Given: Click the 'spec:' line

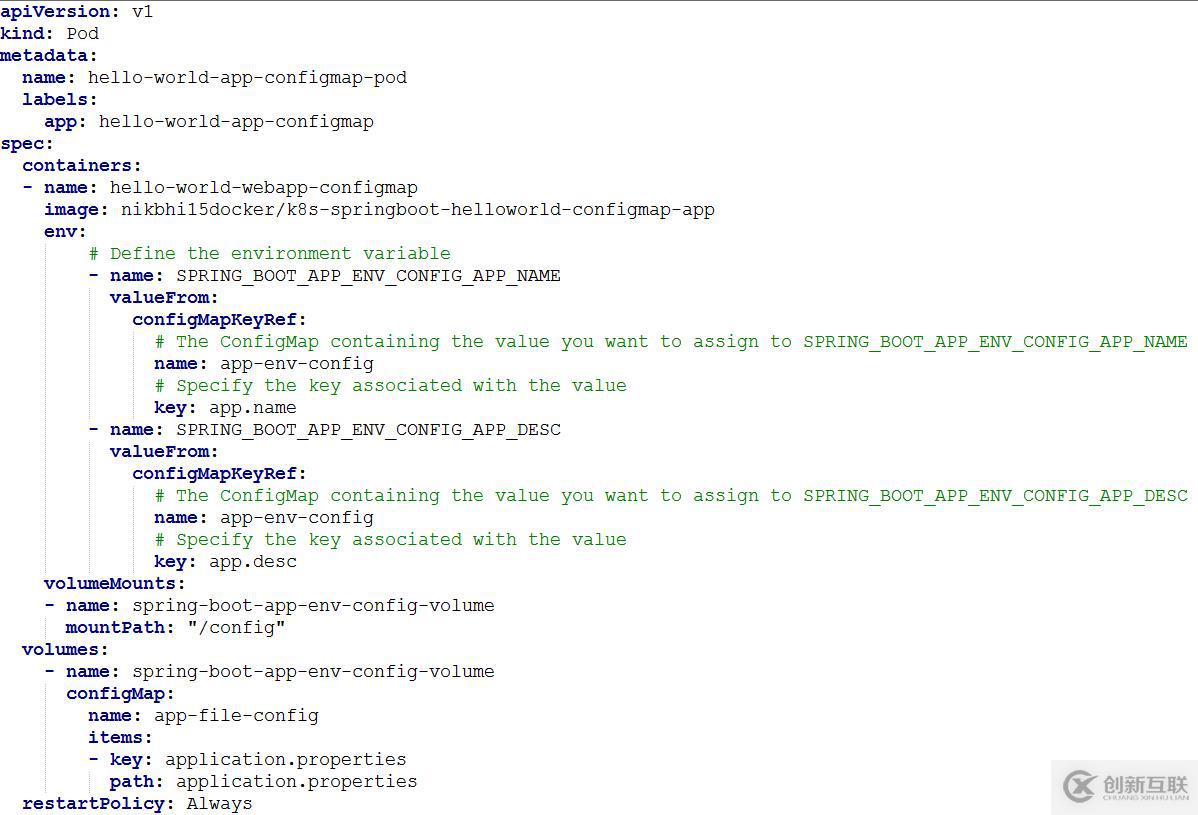Looking at the screenshot, I should (x=27, y=144).
